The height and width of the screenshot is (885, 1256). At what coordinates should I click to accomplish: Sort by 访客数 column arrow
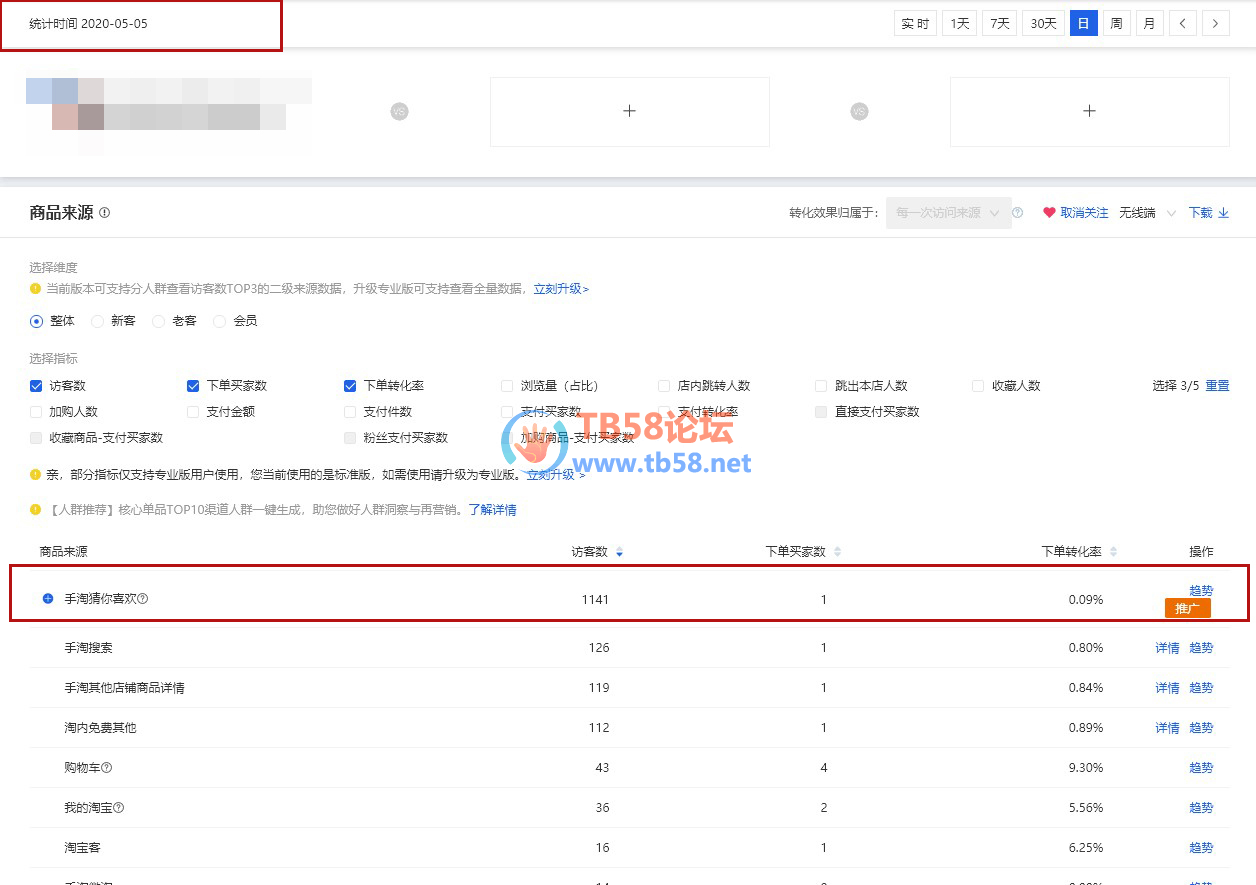620,552
